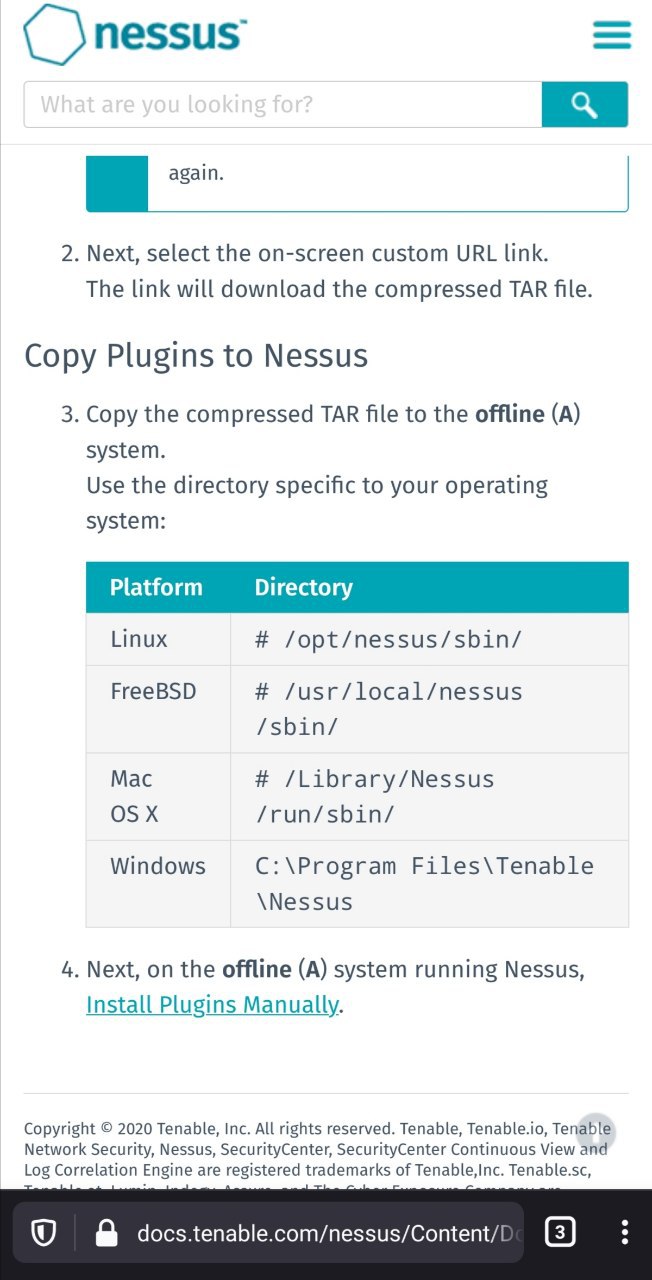Image resolution: width=652 pixels, height=1280 pixels.
Task: Tap the padlock site security icon
Action: 106,1233
